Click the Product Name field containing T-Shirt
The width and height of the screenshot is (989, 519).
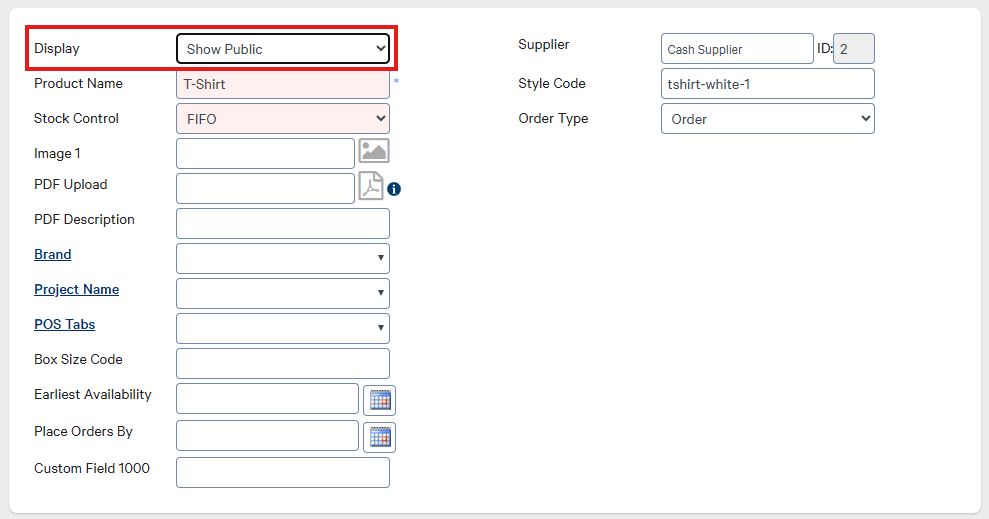click(283, 84)
